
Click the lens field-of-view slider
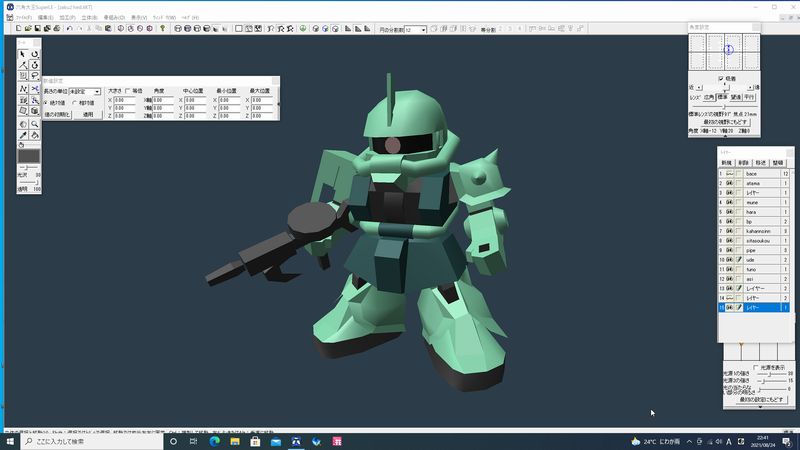pyautogui.click(x=724, y=106)
